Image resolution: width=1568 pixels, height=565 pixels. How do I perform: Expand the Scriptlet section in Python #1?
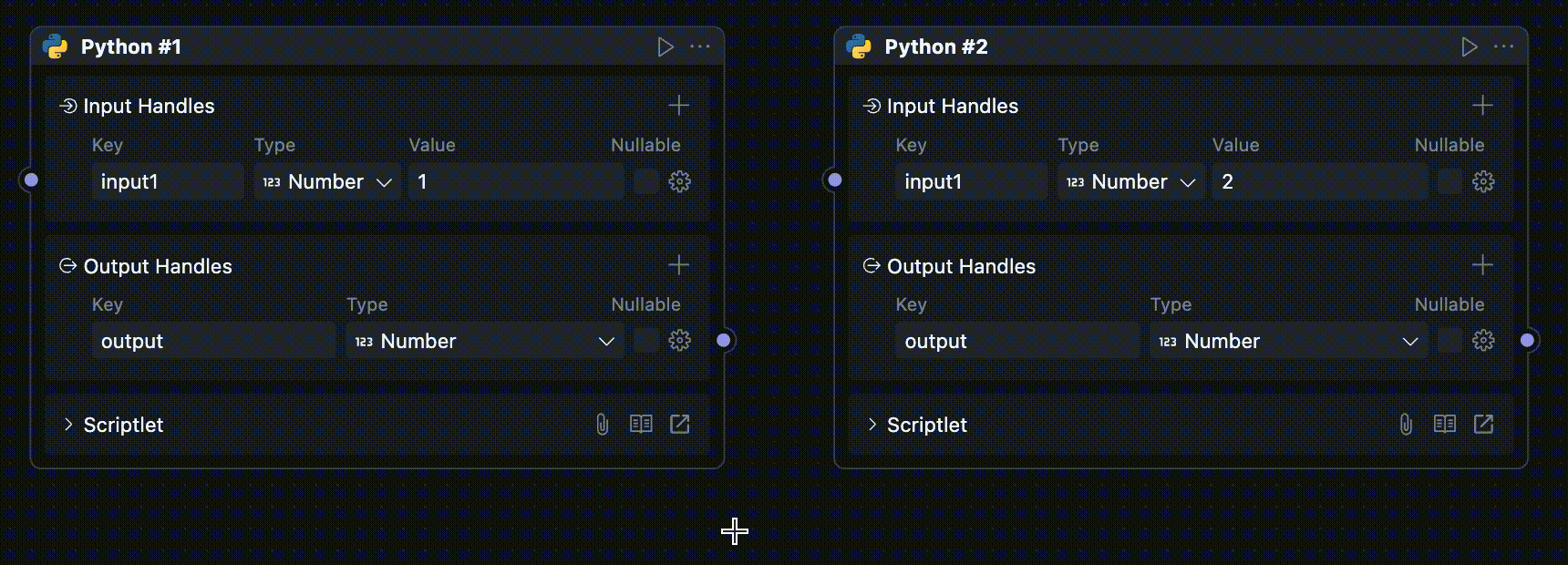[x=68, y=425]
